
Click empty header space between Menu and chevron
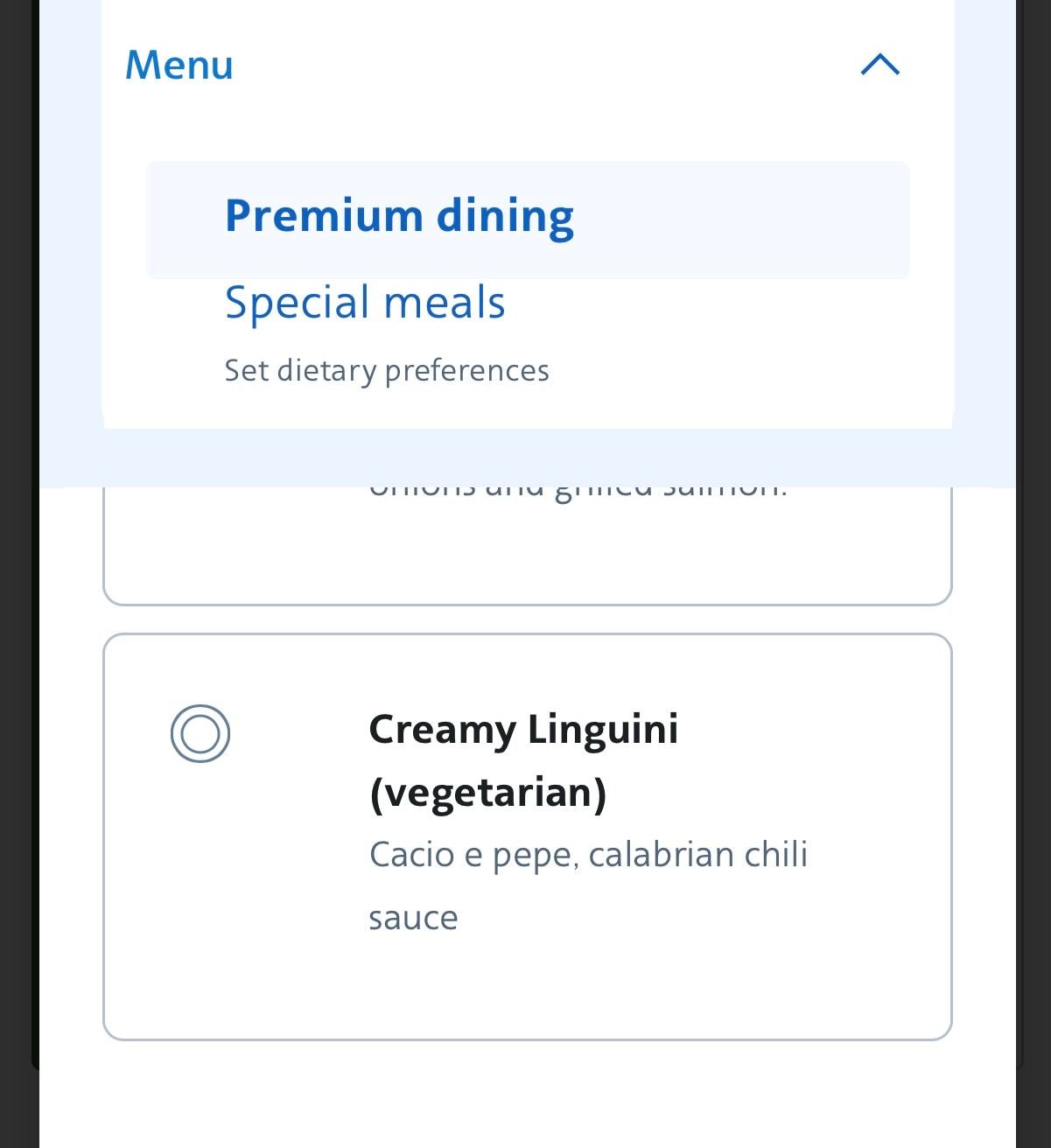coord(543,66)
